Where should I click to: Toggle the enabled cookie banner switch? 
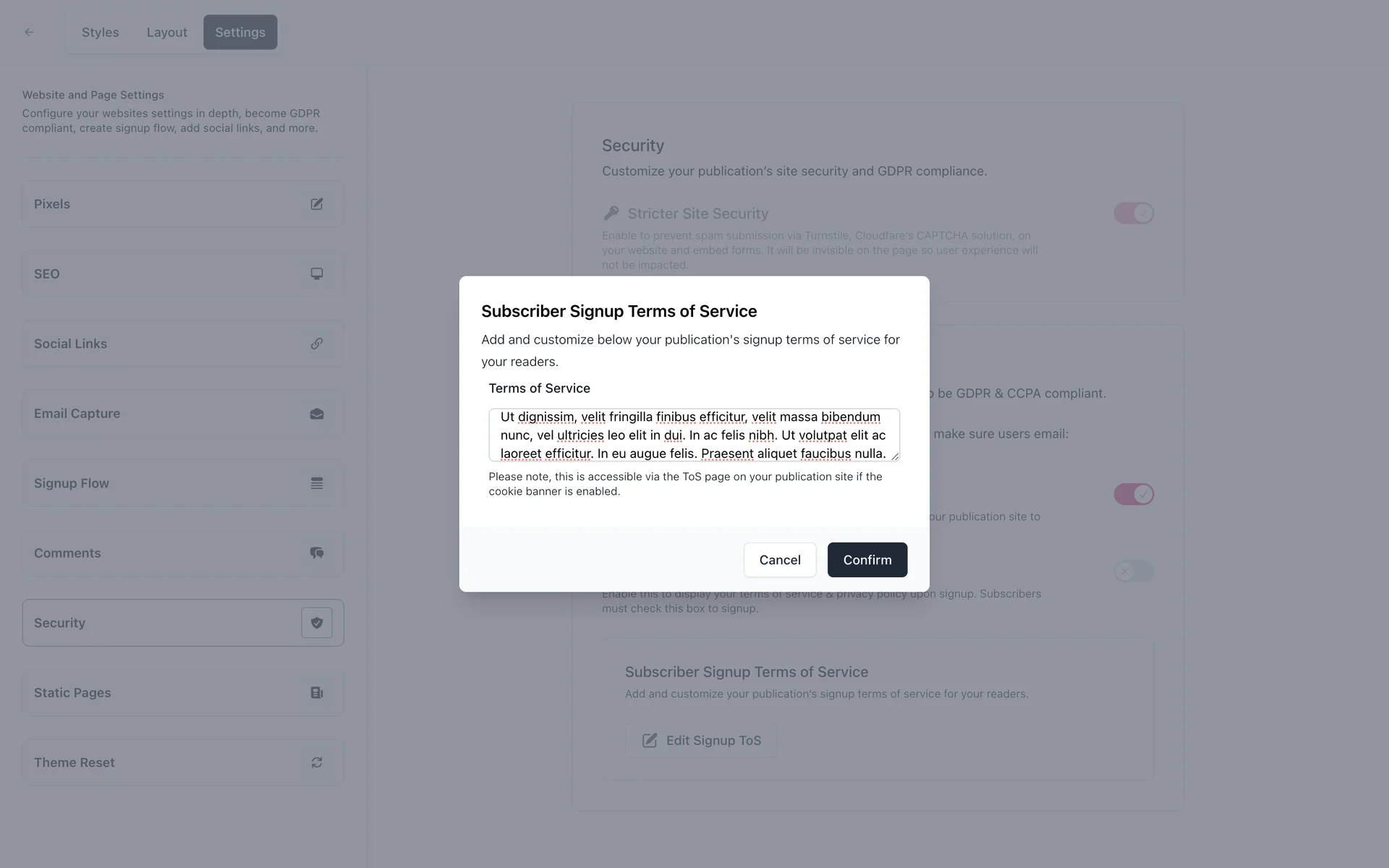[1133, 495]
